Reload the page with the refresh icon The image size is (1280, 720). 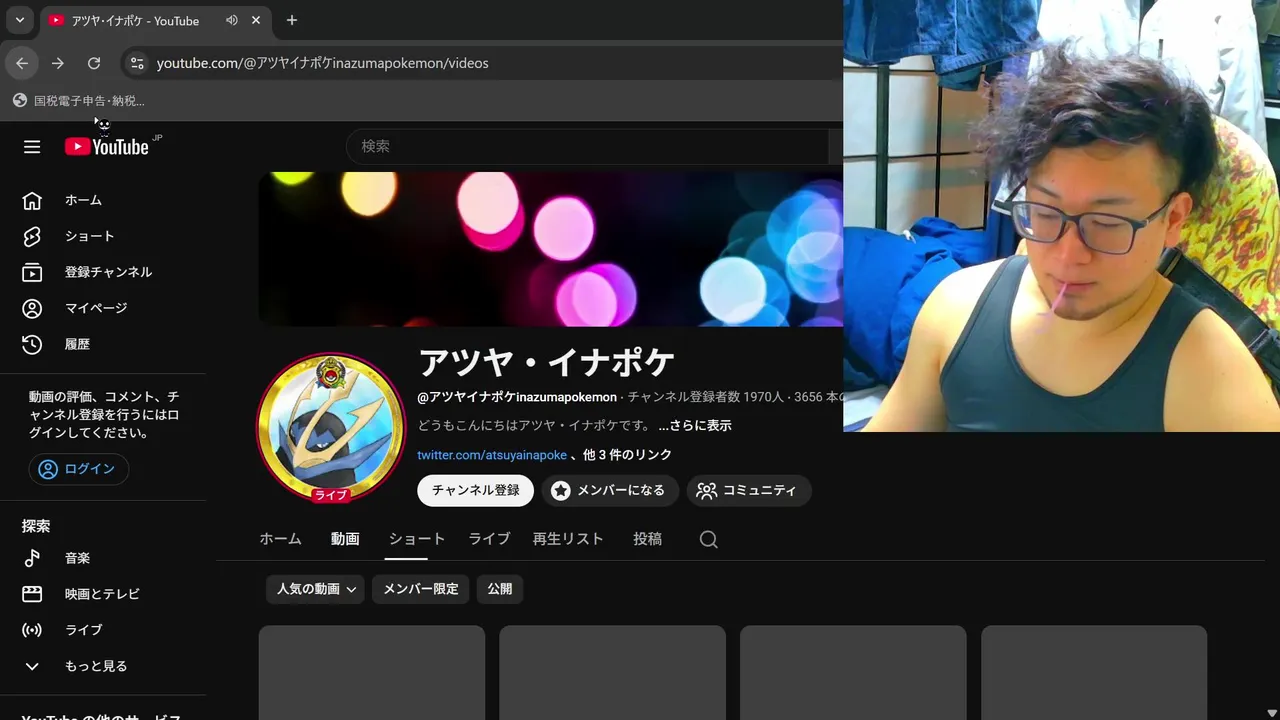(x=94, y=63)
